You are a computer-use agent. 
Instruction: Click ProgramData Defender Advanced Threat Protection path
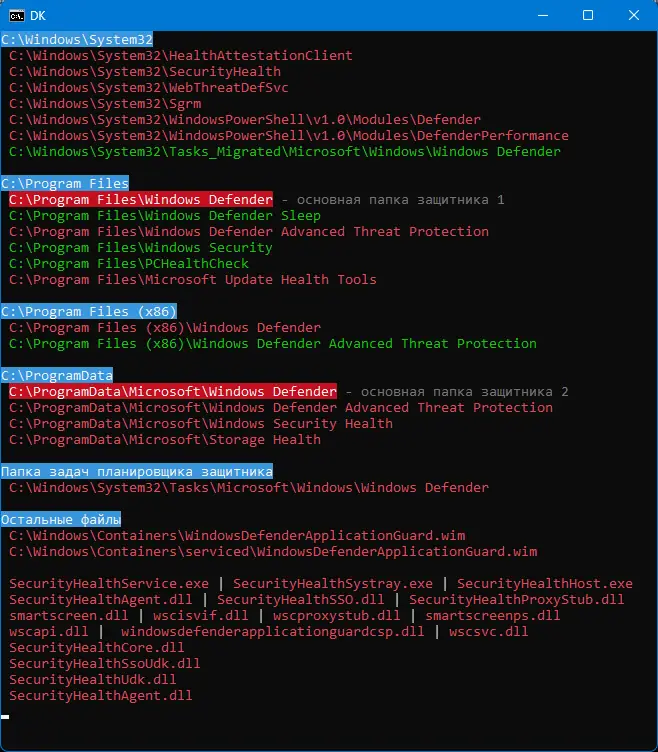tap(281, 408)
